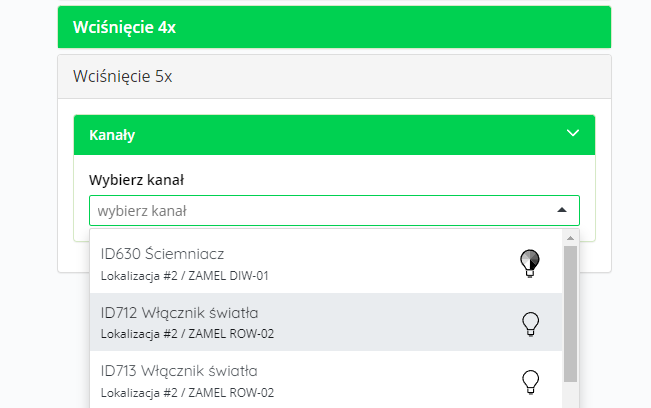Click the light bulb icon for ID713
Viewport: 651px width, 408px height.
(x=530, y=382)
